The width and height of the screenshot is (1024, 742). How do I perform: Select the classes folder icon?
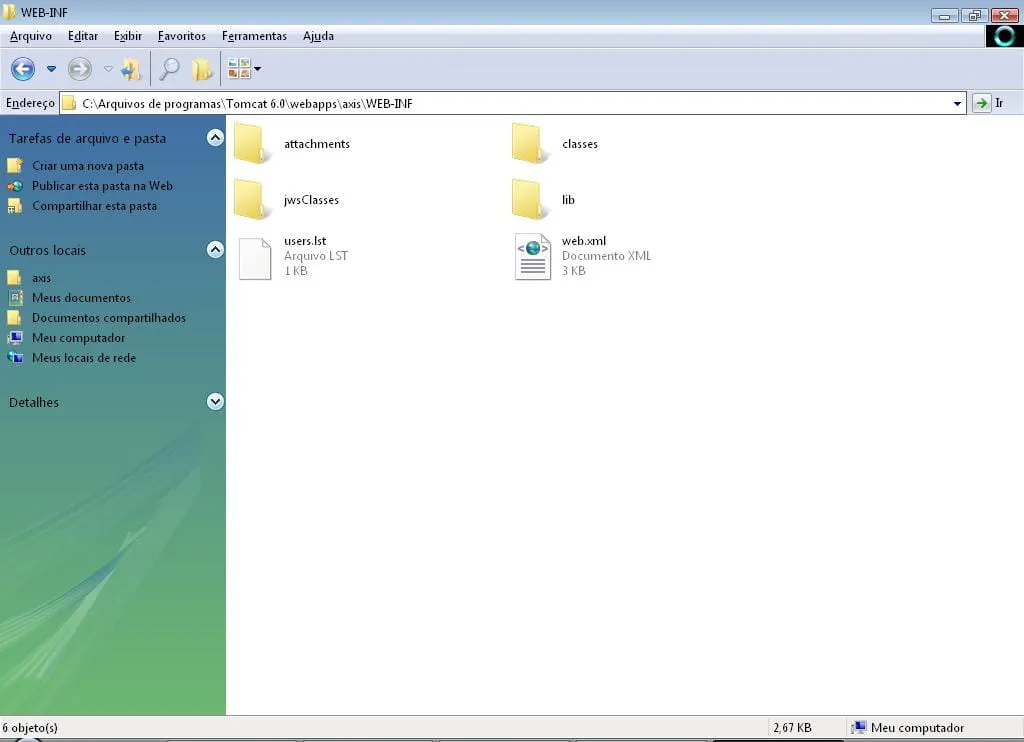click(x=528, y=143)
